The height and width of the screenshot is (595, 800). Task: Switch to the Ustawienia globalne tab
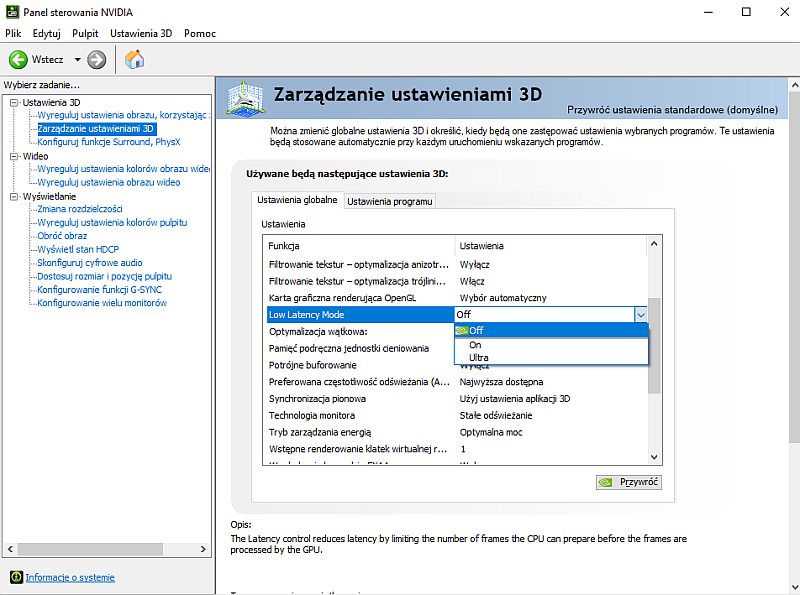click(297, 200)
